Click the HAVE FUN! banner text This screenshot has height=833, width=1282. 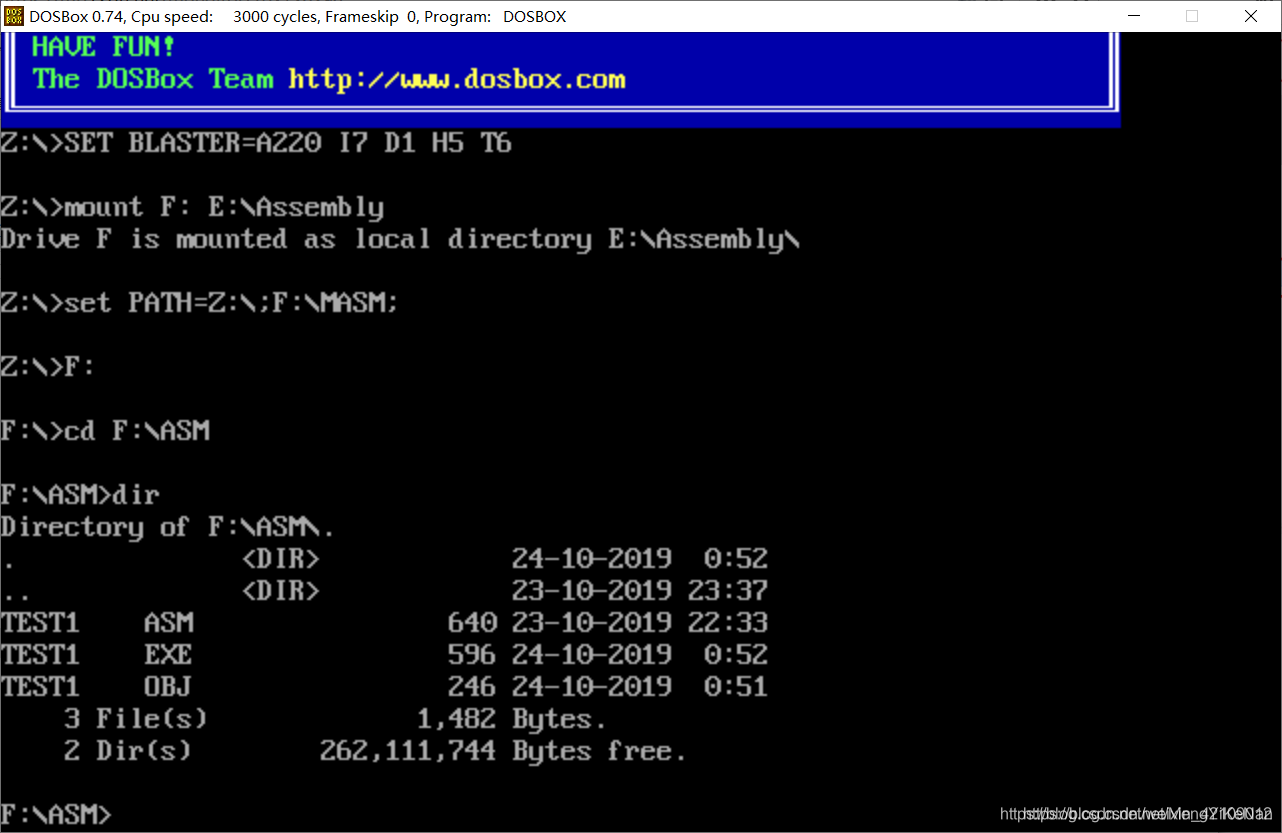(x=104, y=47)
